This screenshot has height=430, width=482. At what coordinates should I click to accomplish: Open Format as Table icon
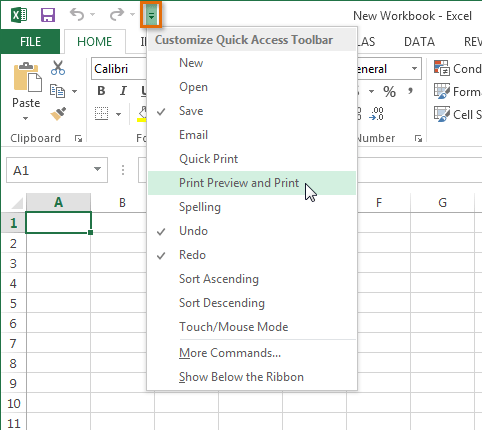442,91
